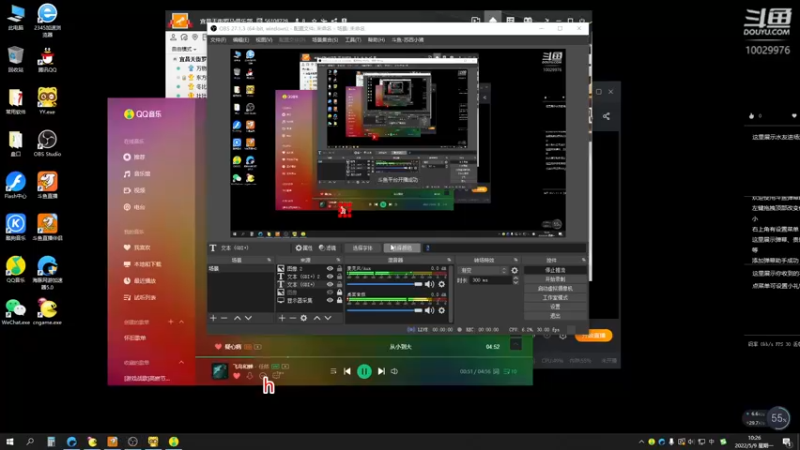Click the current song album cover in QQ音乐
800x450 pixels.
tap(220, 371)
